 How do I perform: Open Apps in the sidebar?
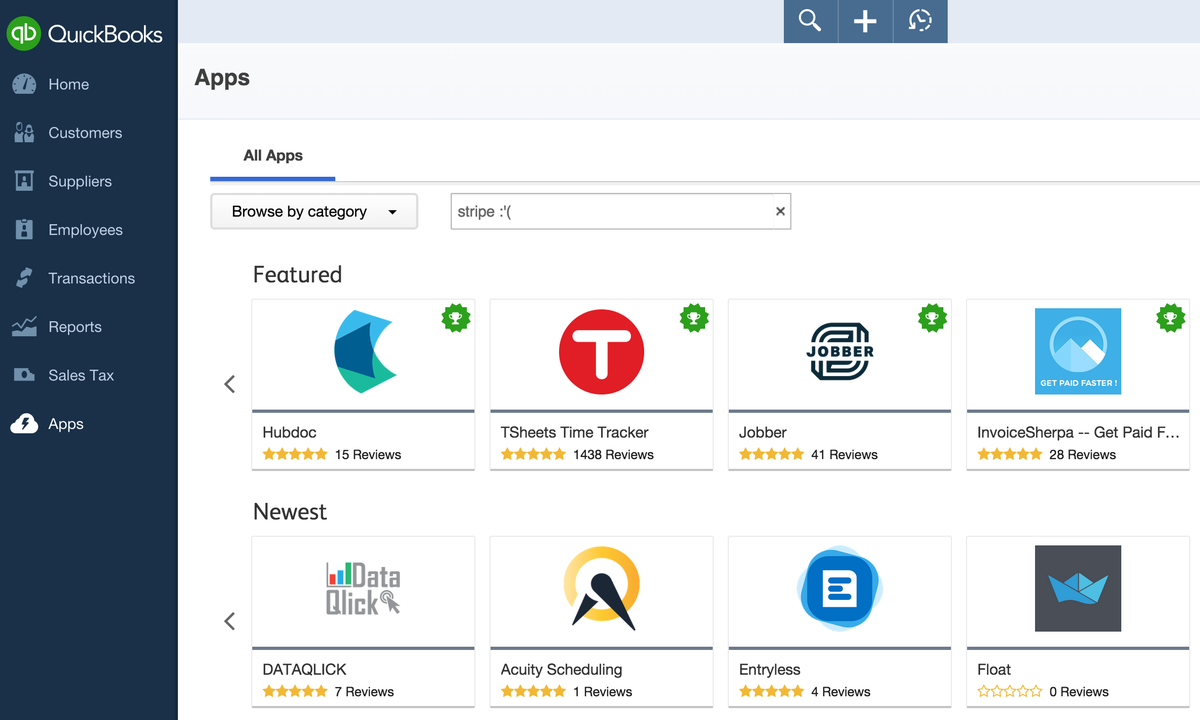(x=66, y=425)
